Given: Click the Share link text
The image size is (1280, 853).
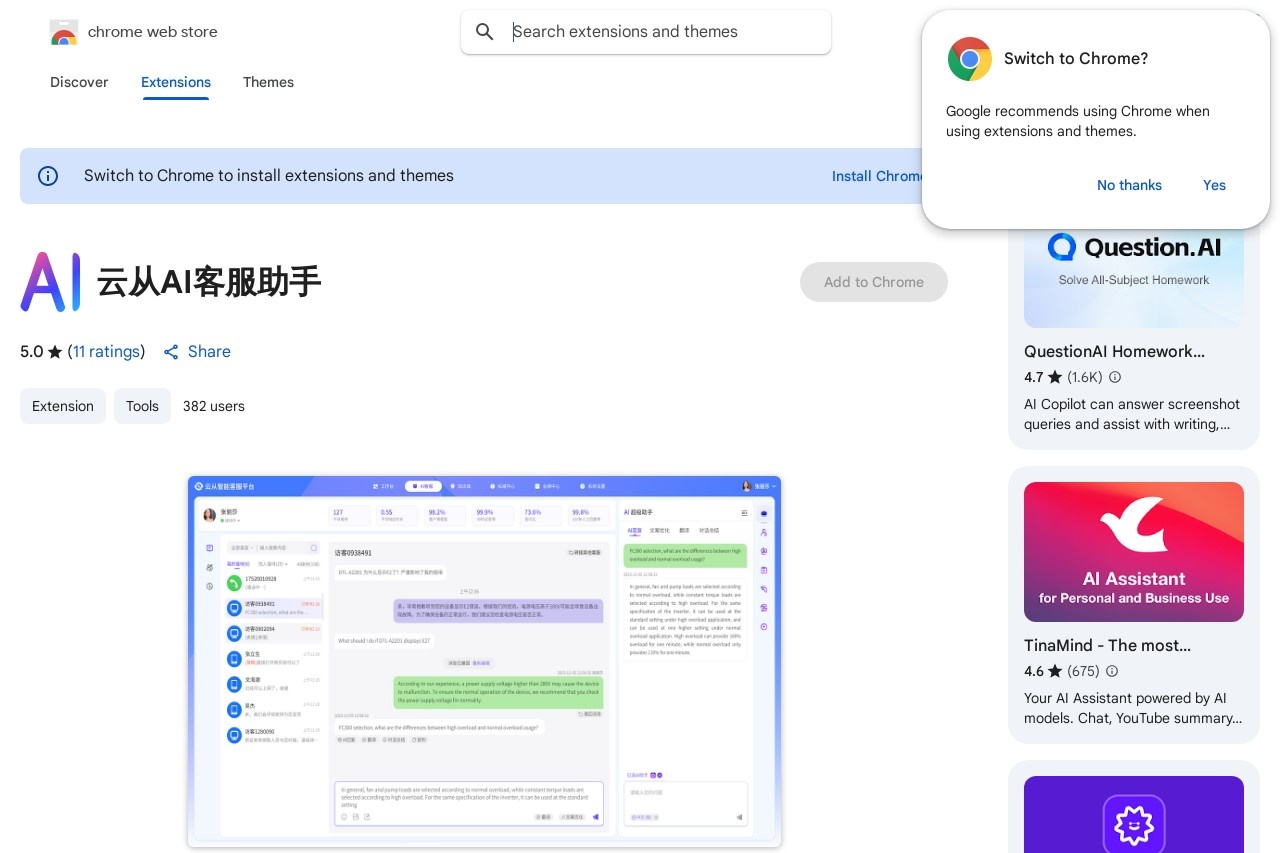Looking at the screenshot, I should (x=209, y=351).
